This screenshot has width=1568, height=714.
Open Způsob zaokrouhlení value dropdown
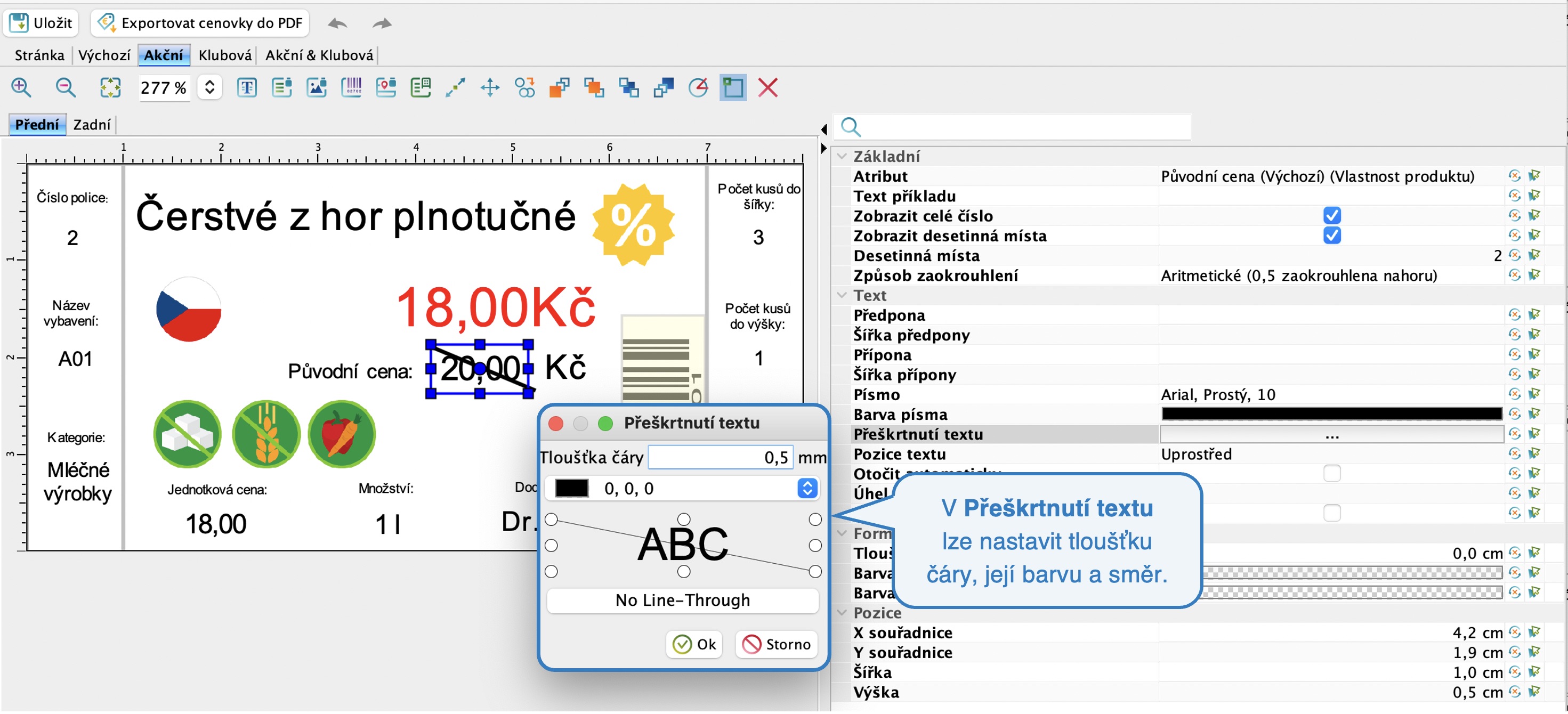pyautogui.click(x=1331, y=275)
